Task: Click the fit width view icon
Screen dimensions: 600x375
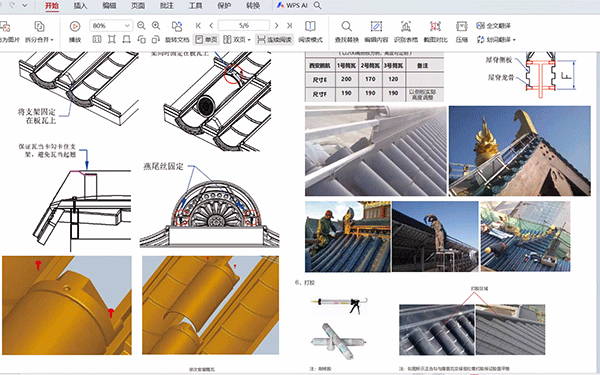Action: (126, 39)
